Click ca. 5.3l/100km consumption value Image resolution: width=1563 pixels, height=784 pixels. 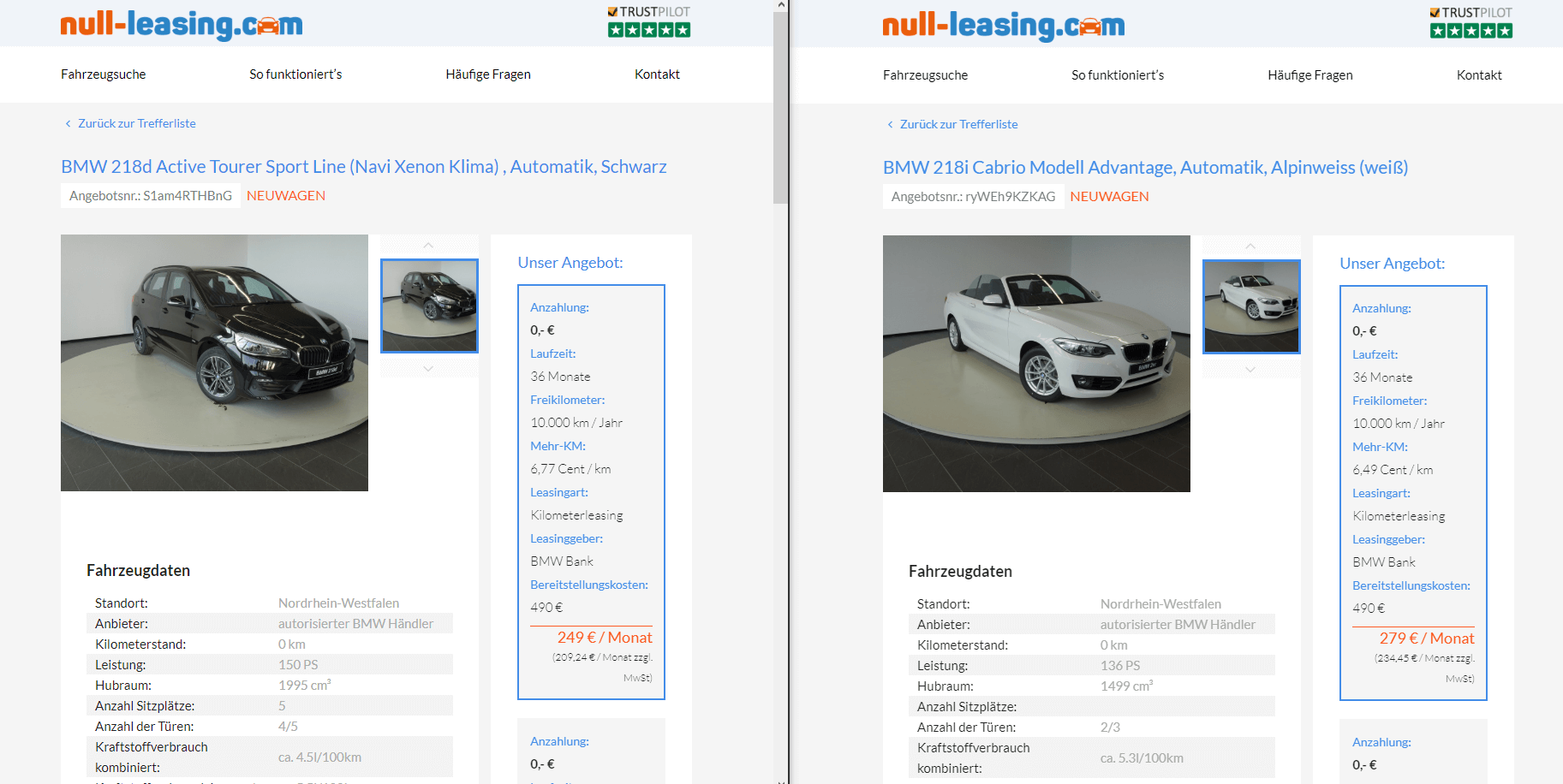(x=1142, y=758)
